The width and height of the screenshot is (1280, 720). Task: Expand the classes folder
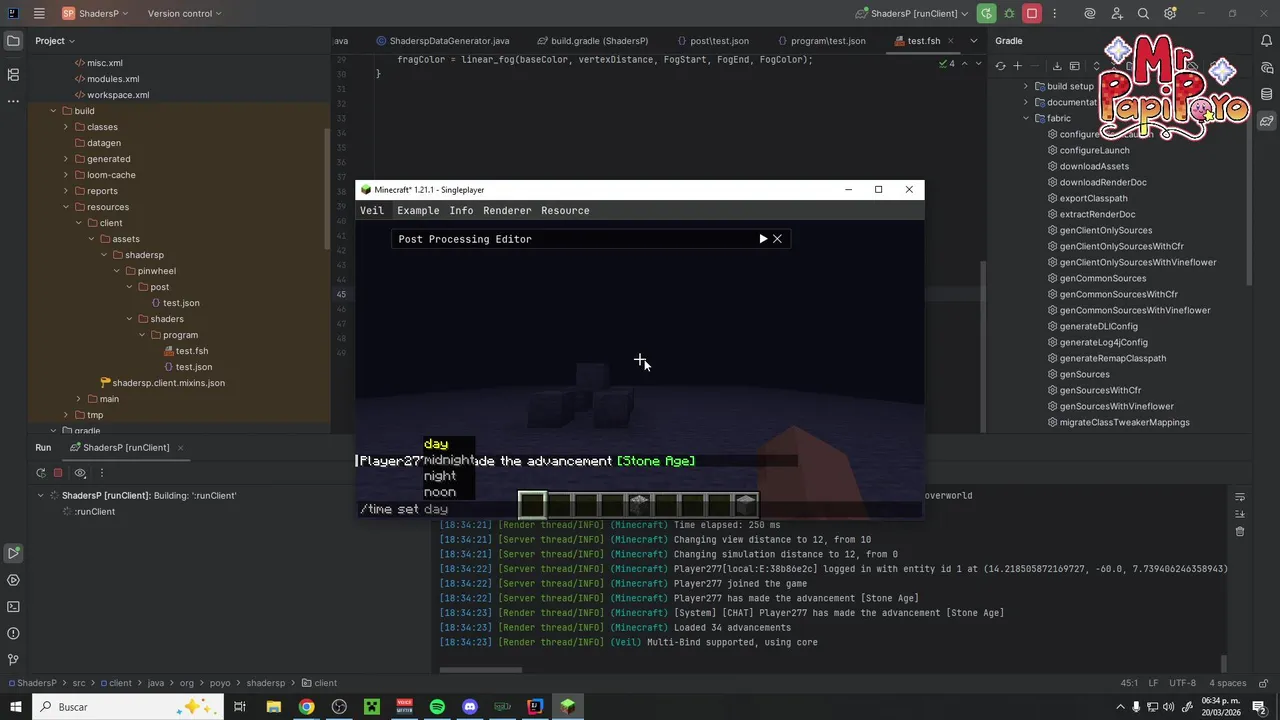(x=66, y=127)
